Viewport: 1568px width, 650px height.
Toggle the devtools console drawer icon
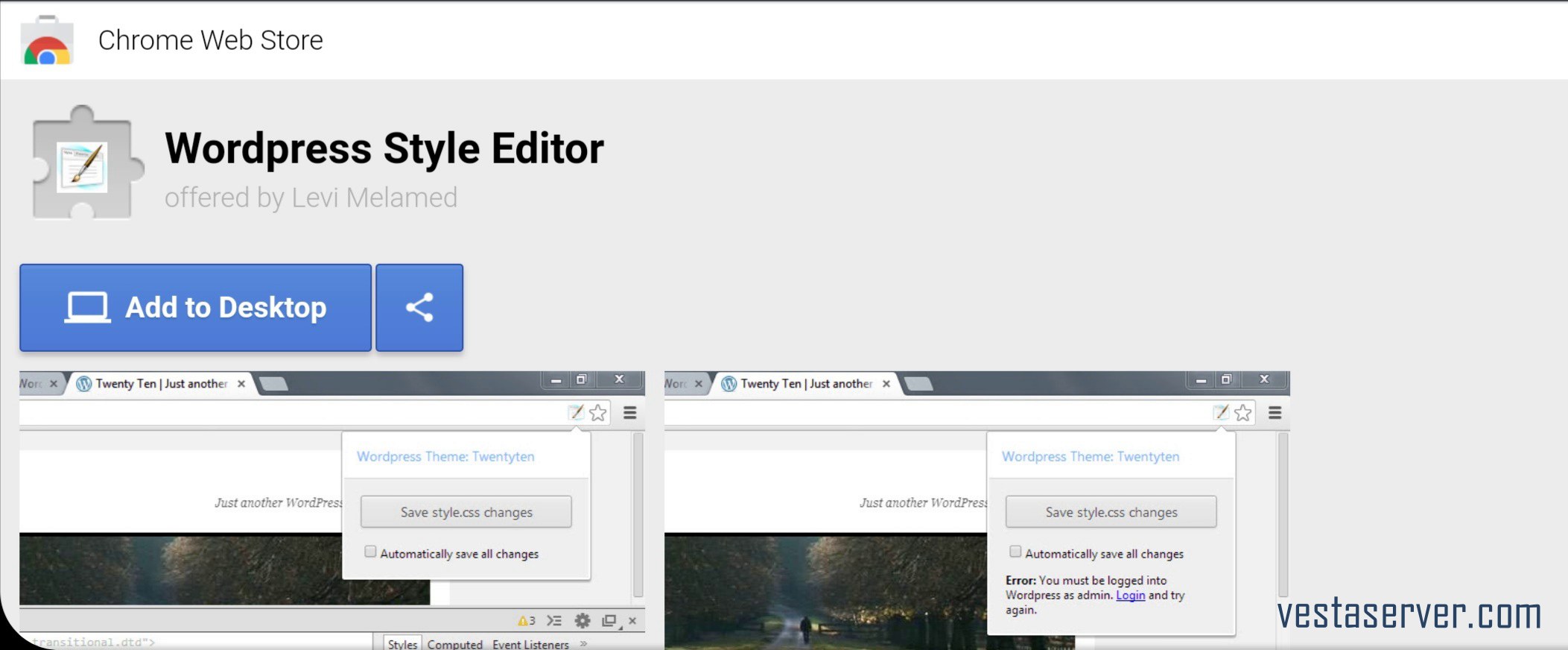[554, 620]
